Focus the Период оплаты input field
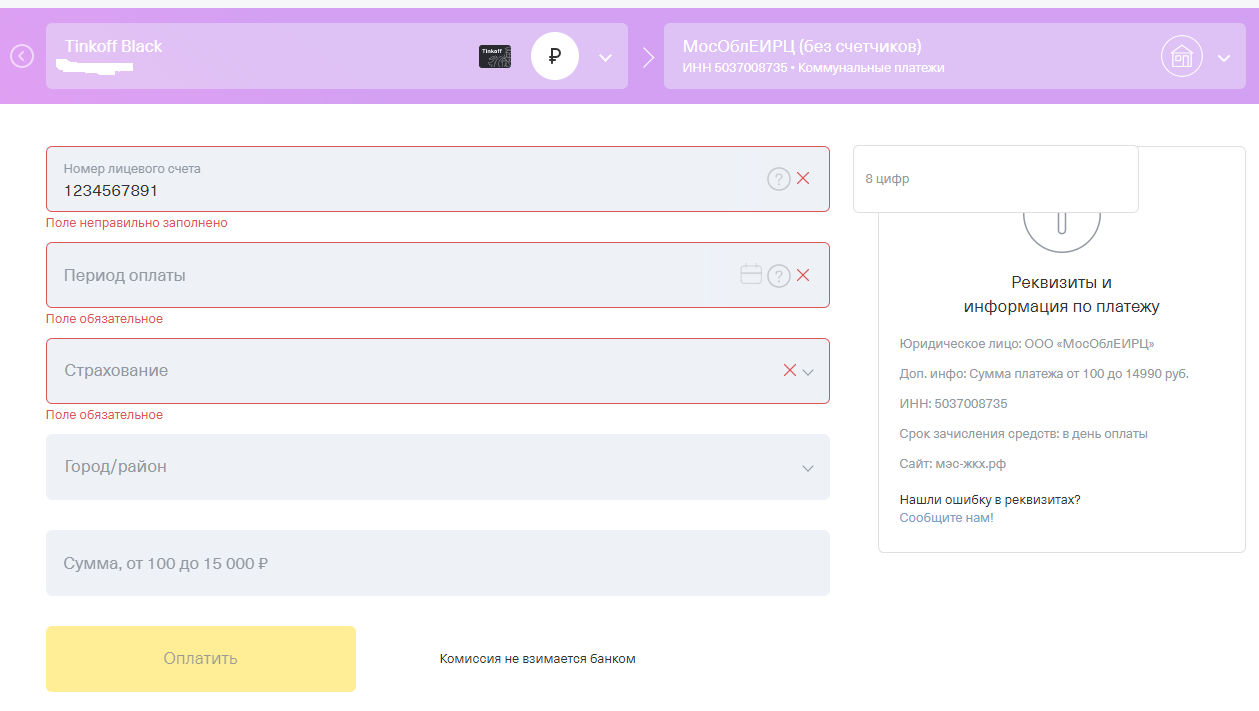 pyautogui.click(x=390, y=275)
